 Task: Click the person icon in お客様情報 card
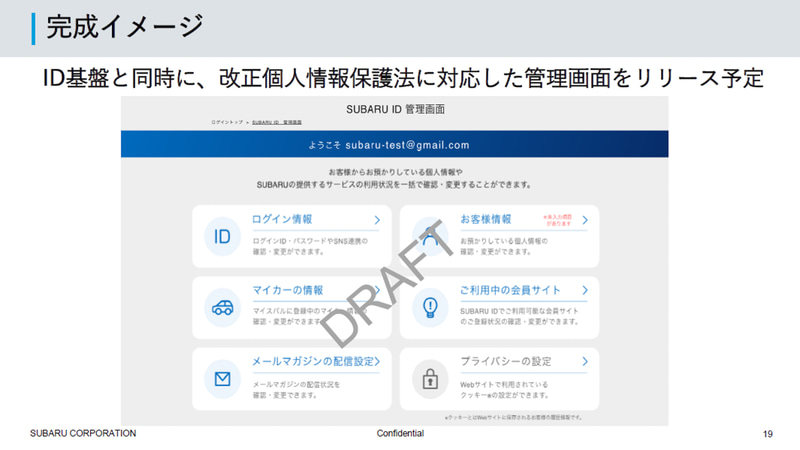click(430, 236)
